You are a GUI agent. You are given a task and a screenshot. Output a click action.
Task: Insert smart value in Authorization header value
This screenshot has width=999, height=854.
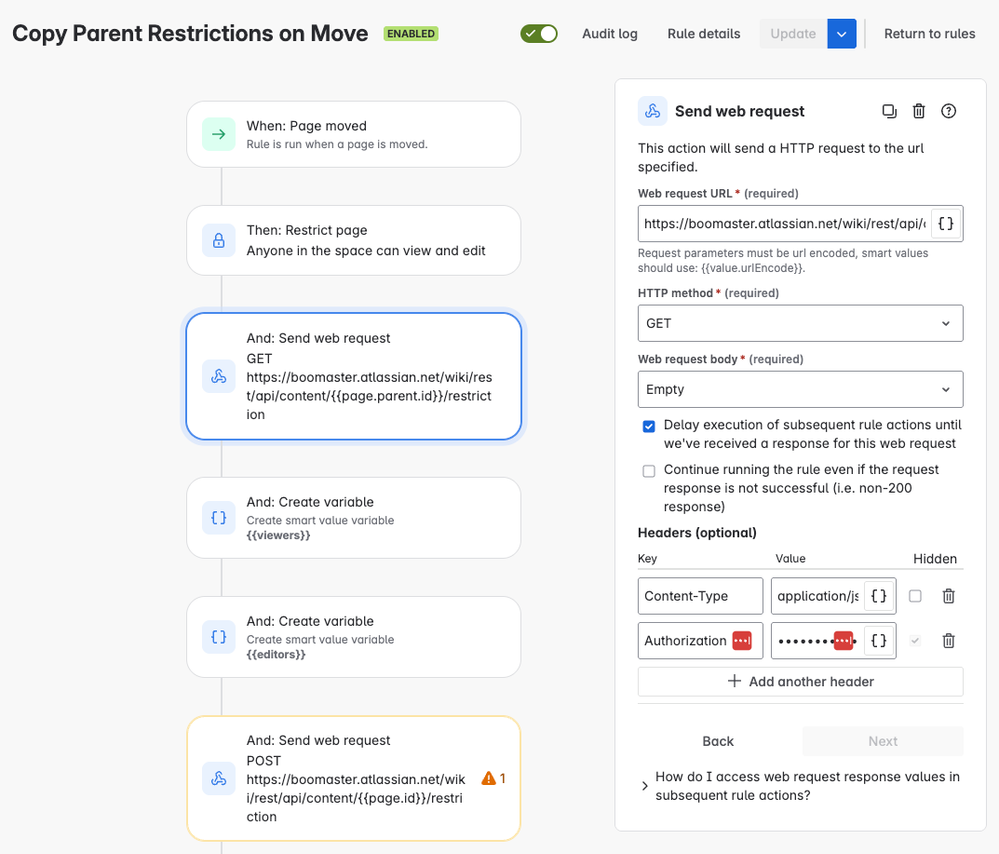879,640
